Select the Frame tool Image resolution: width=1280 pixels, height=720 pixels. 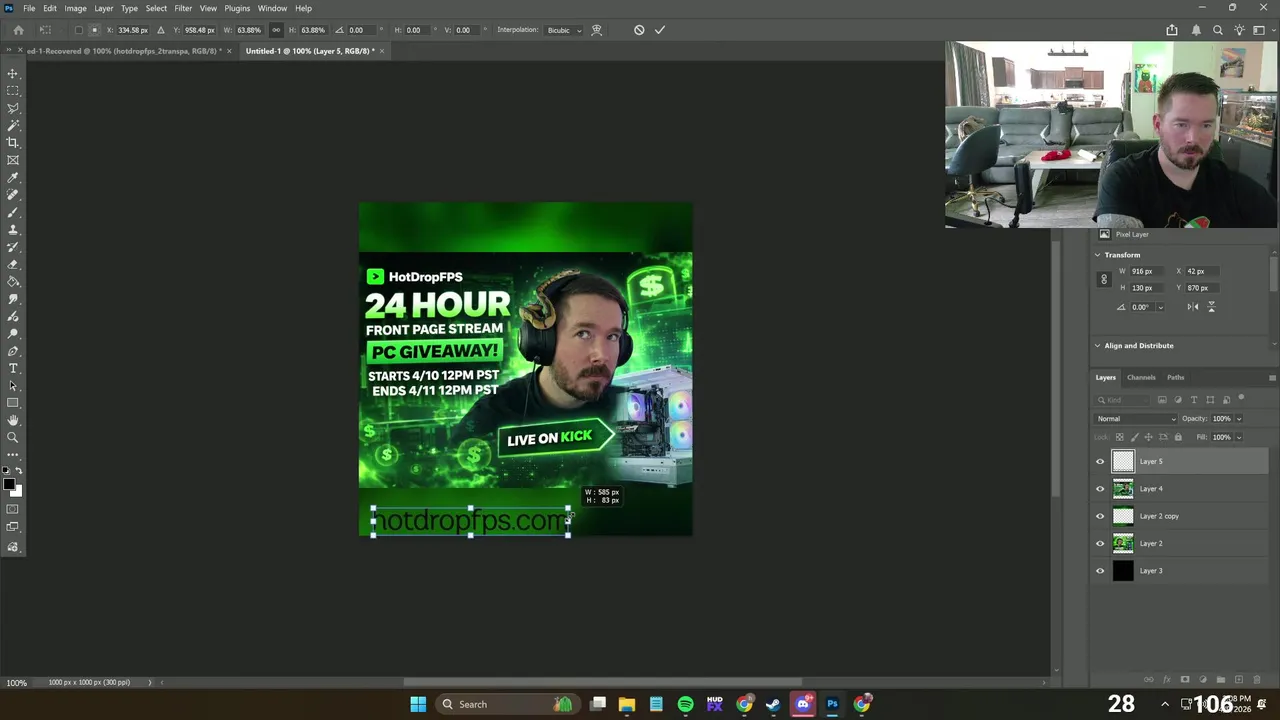13,160
